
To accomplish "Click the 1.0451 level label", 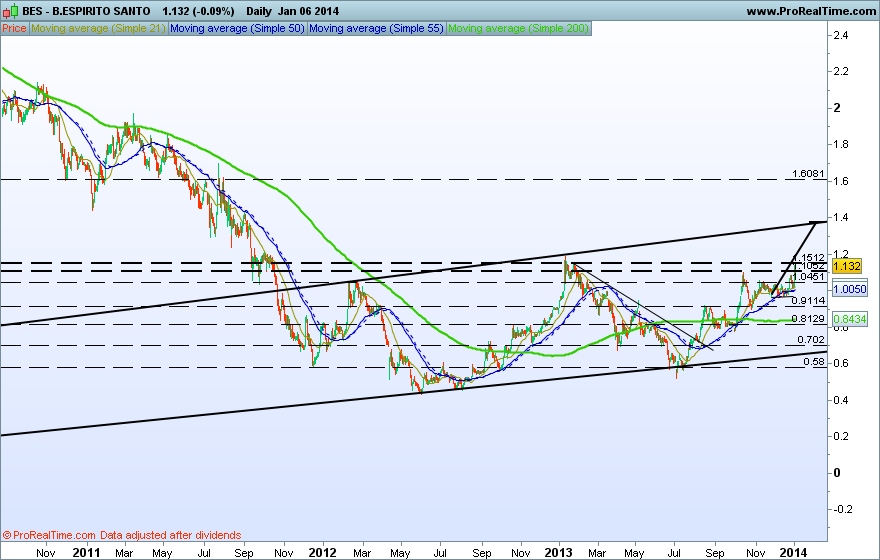I will [x=808, y=277].
